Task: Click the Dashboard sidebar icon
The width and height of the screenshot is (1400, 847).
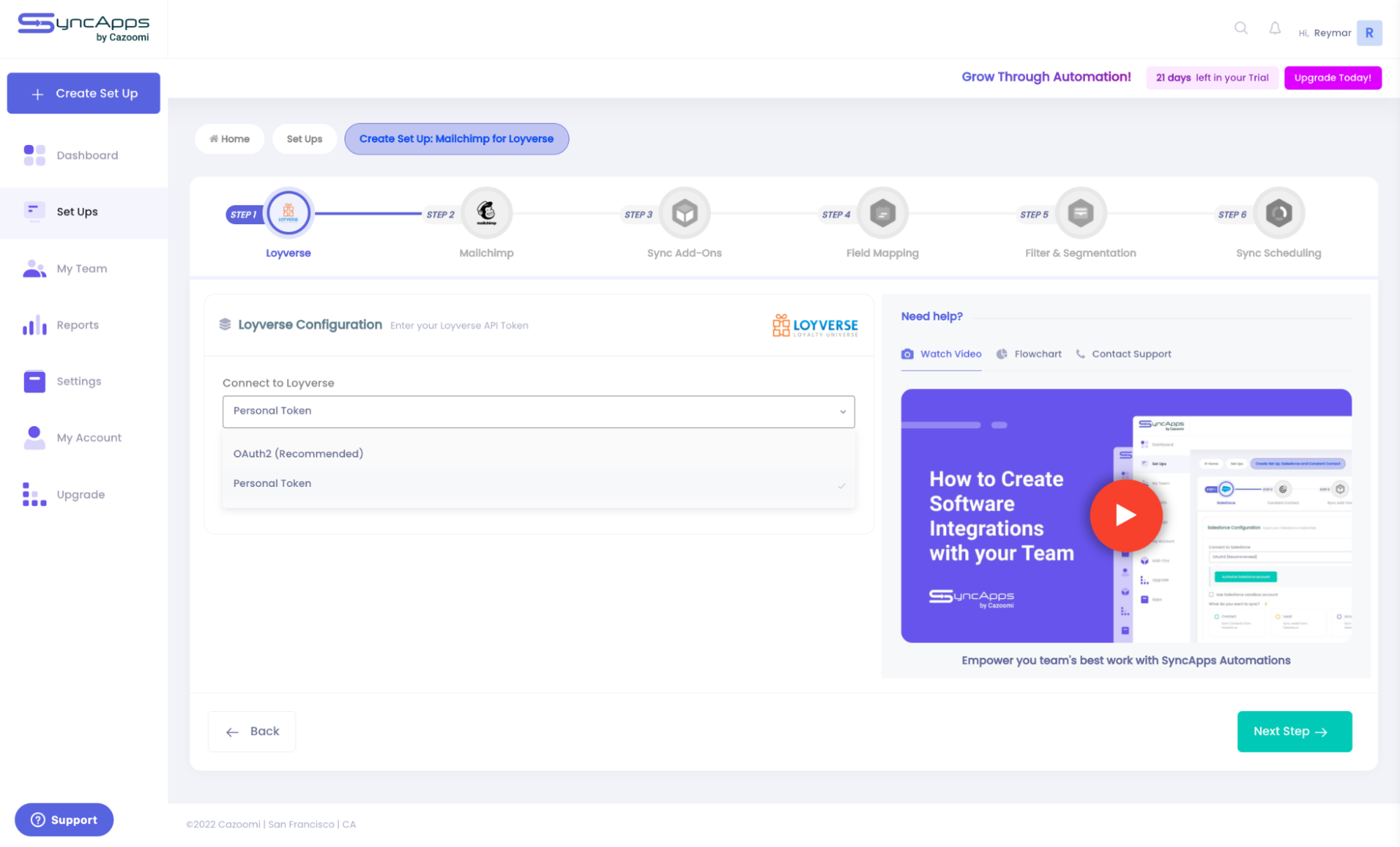Action: (x=34, y=155)
